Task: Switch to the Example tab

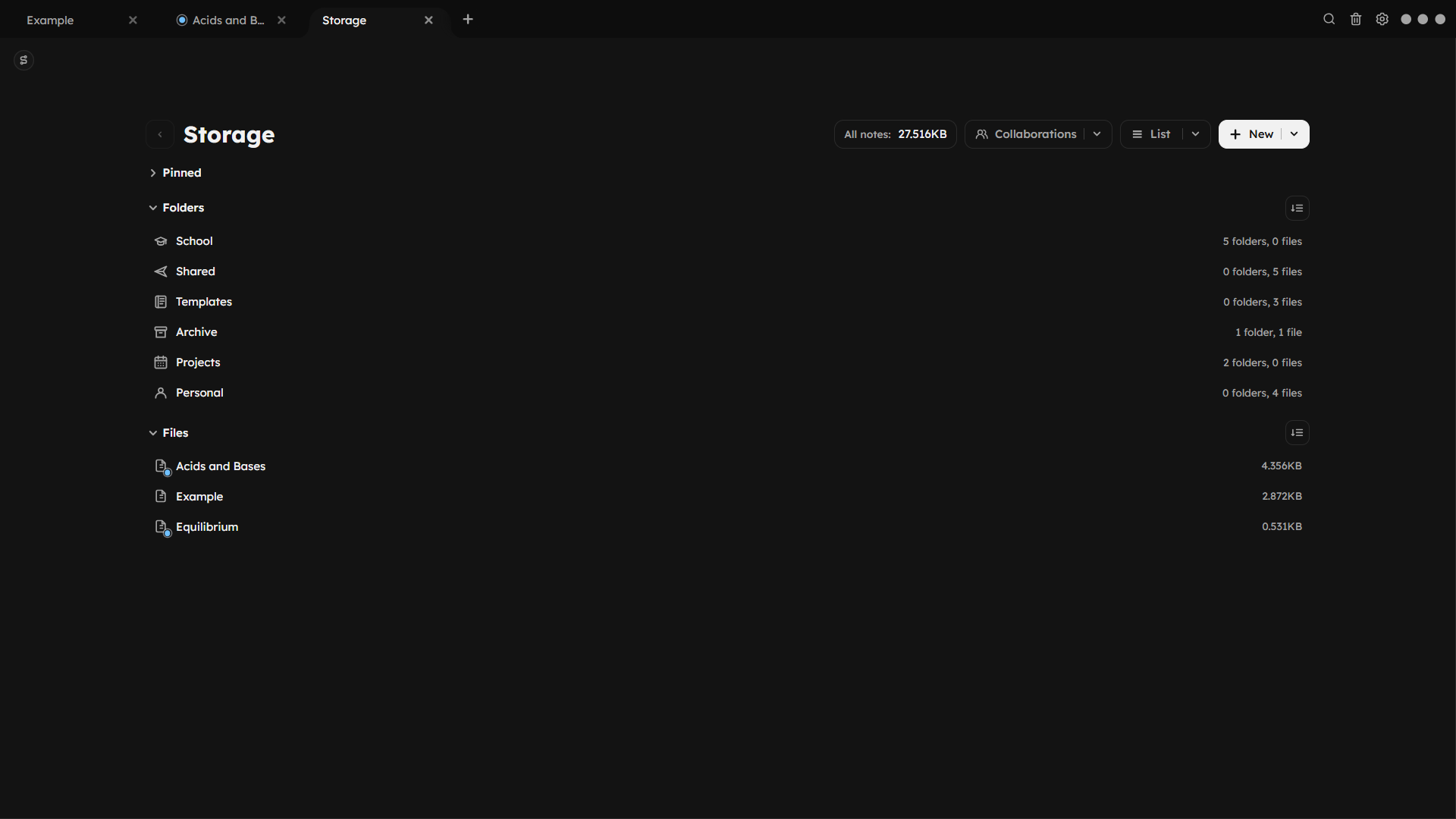Action: (51, 20)
